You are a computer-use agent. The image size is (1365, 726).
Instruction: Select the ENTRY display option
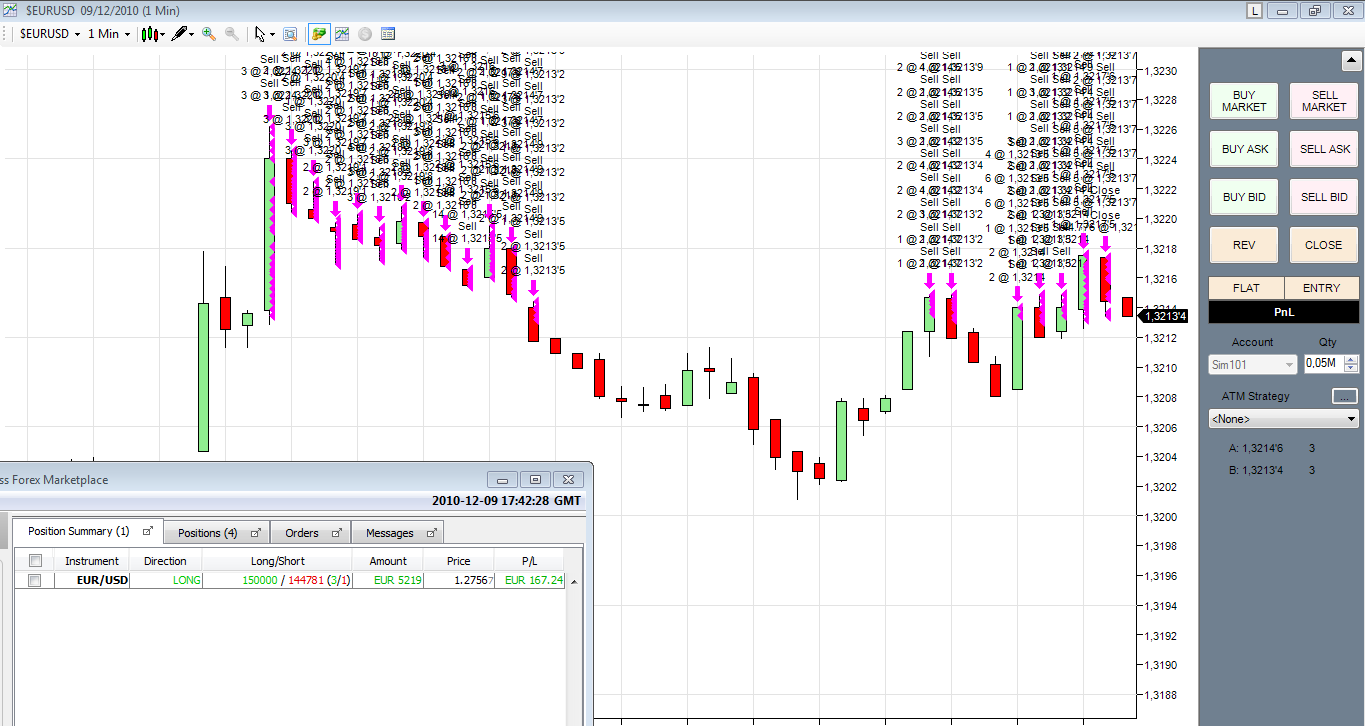(x=1322, y=288)
